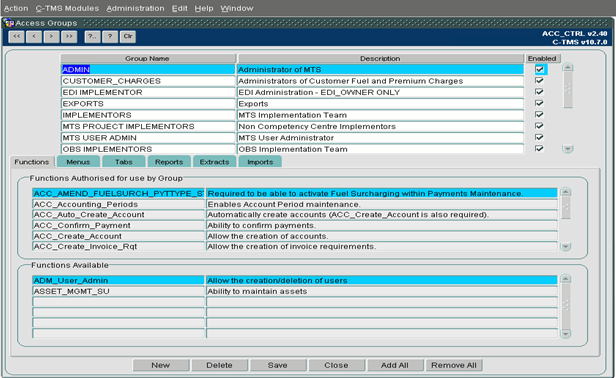Select ACC_Confirm_Payment function

(x=118, y=226)
